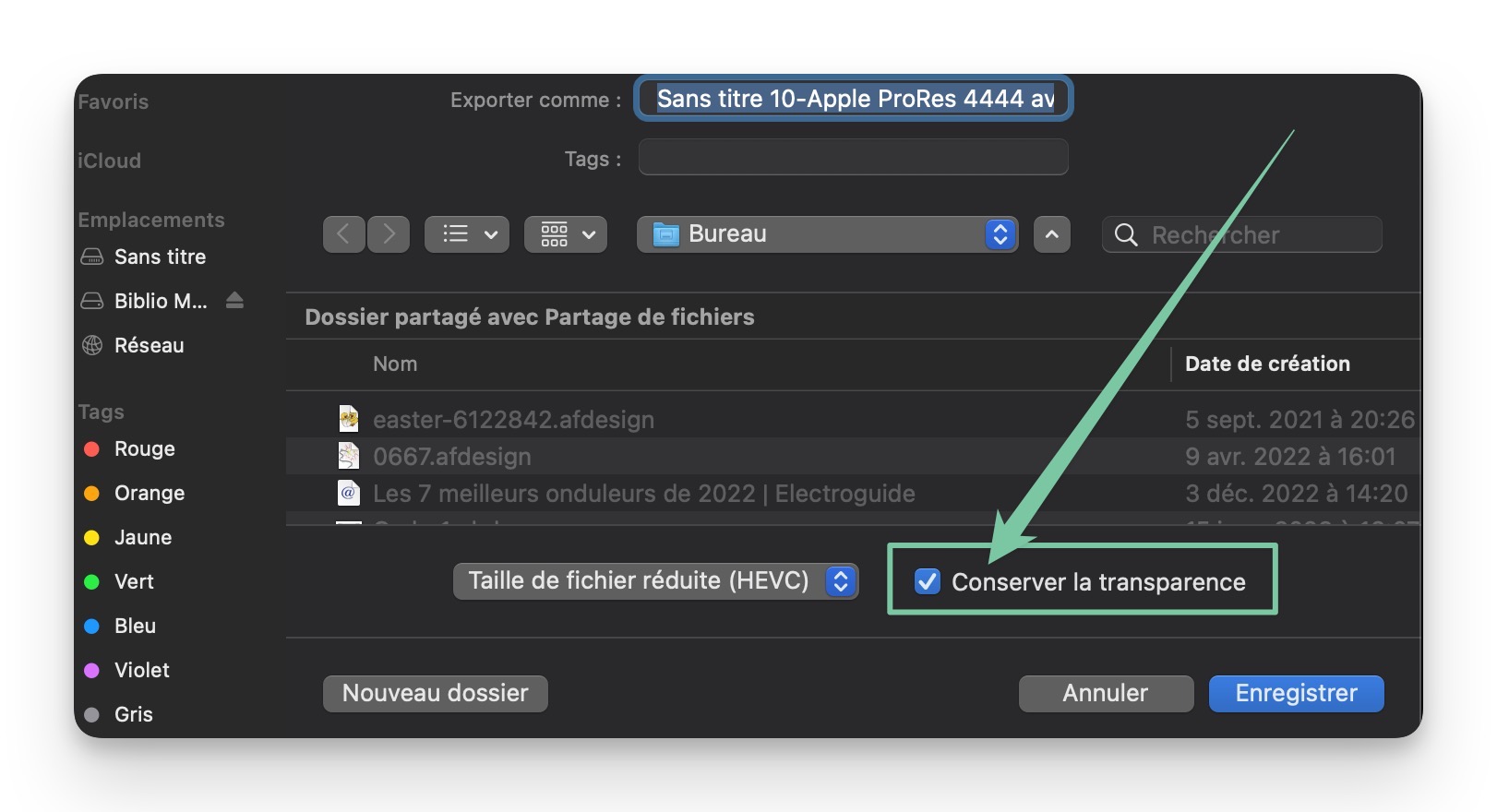Click the Biblio M... drive icon
This screenshot has width=1497, height=812.
click(92, 301)
